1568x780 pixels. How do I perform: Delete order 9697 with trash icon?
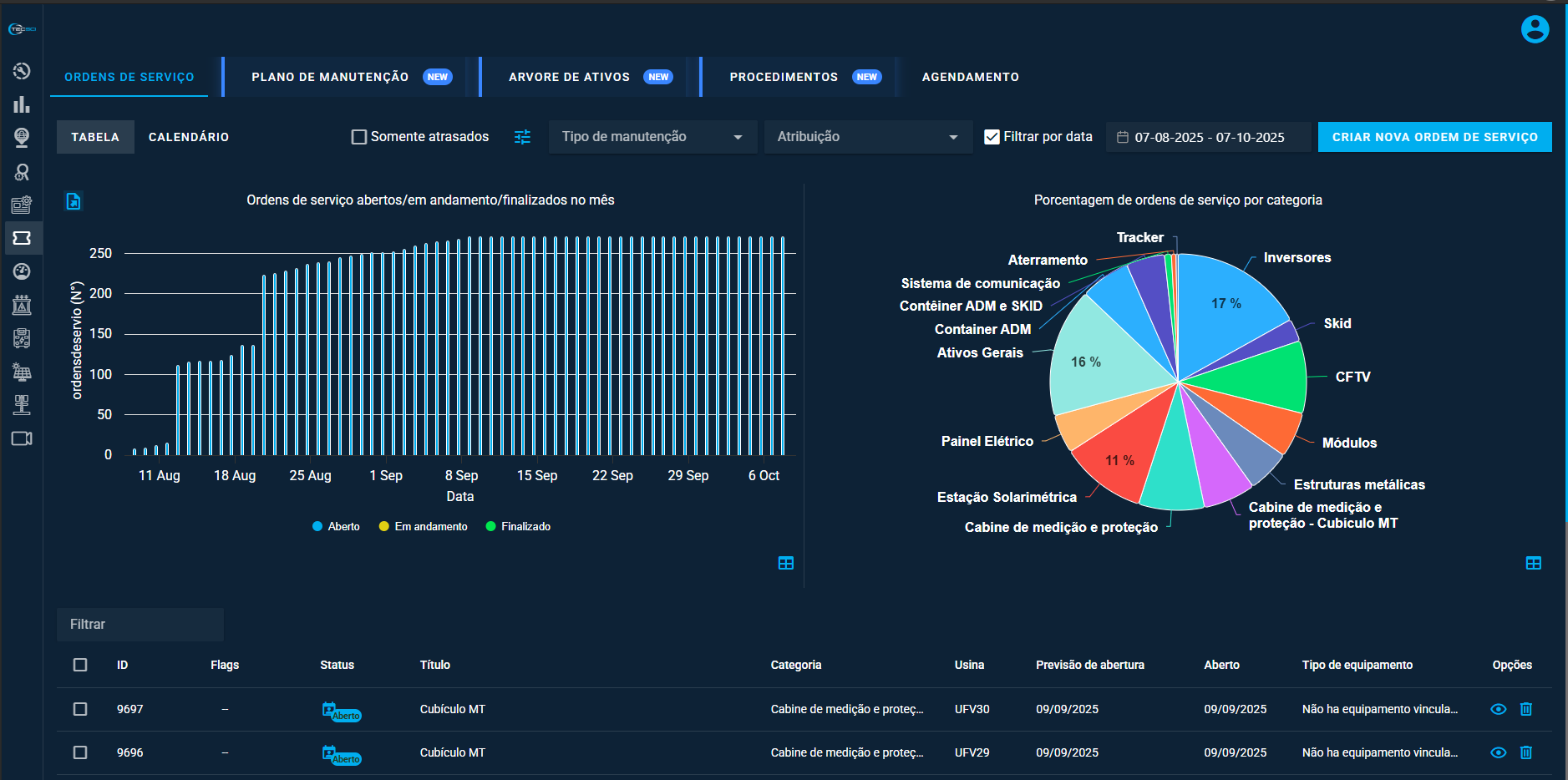pyautogui.click(x=1525, y=709)
